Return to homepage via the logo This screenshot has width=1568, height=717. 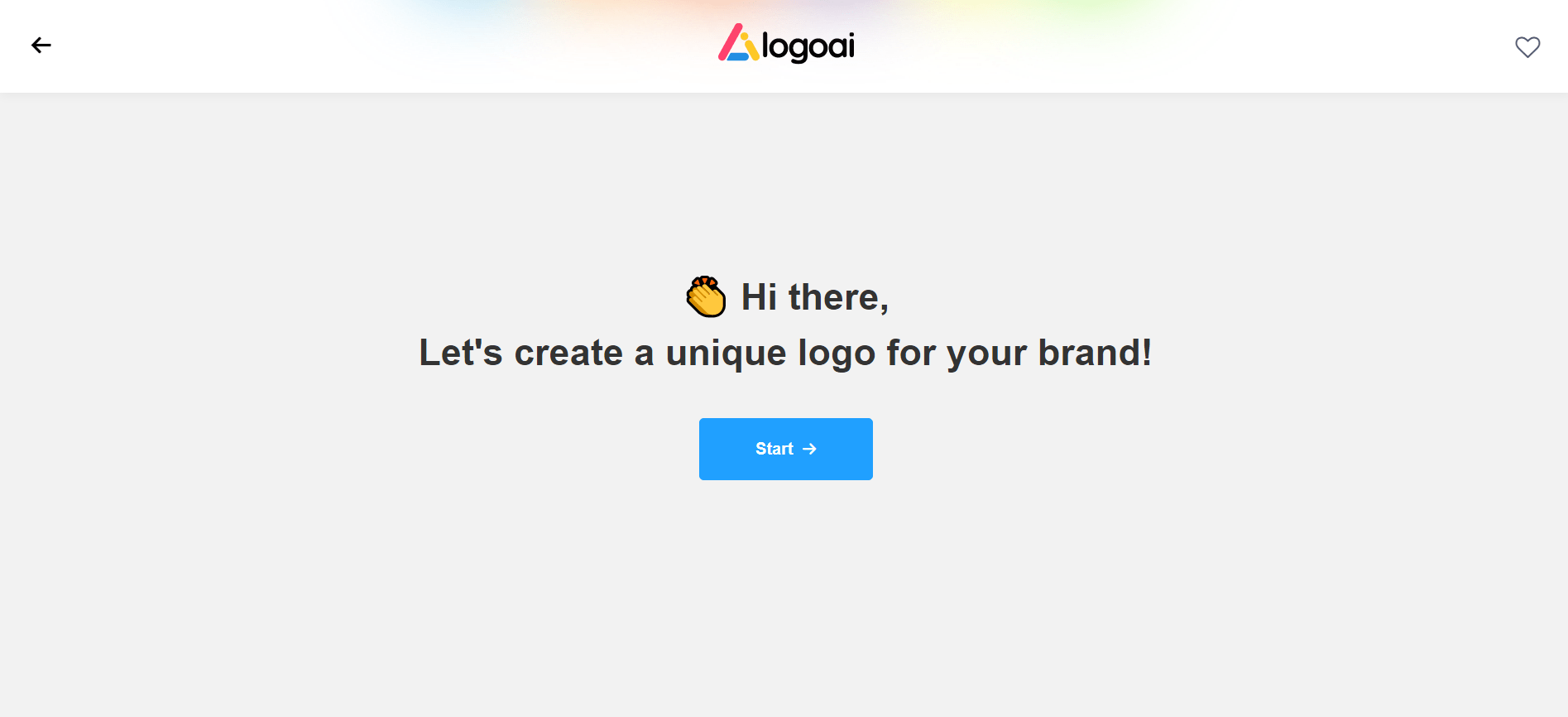785,46
